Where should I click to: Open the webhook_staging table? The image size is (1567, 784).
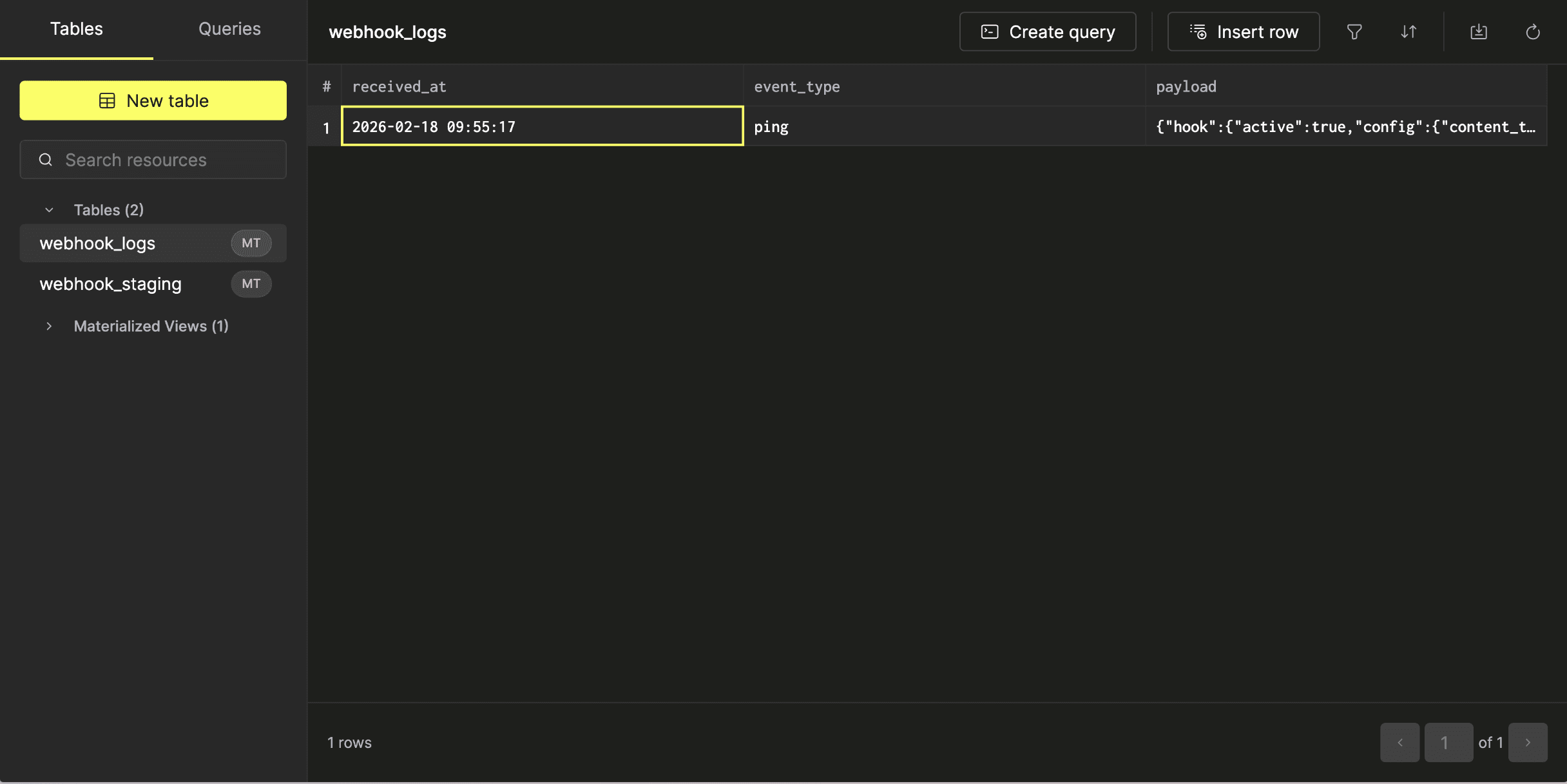111,283
